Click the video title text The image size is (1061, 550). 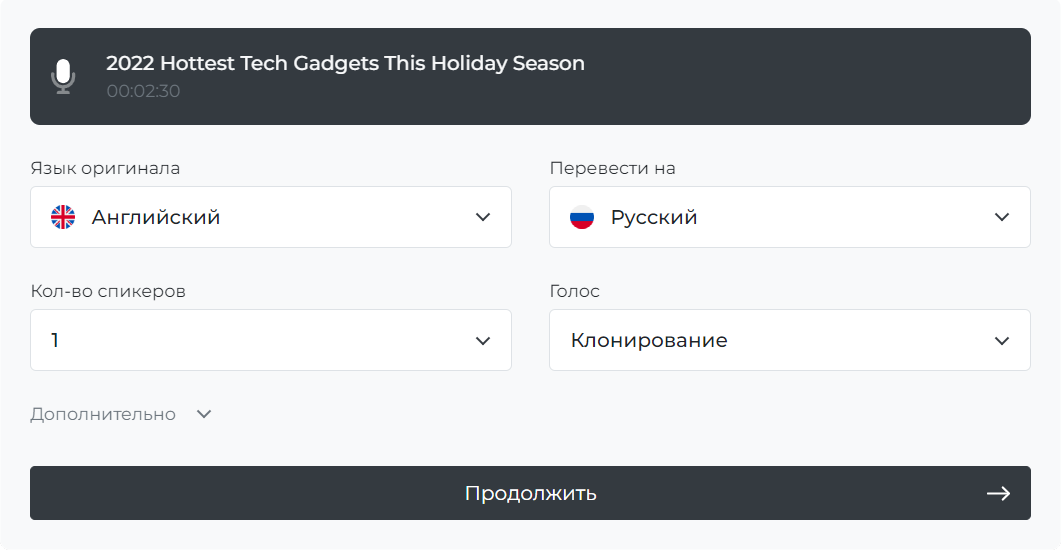(x=345, y=63)
